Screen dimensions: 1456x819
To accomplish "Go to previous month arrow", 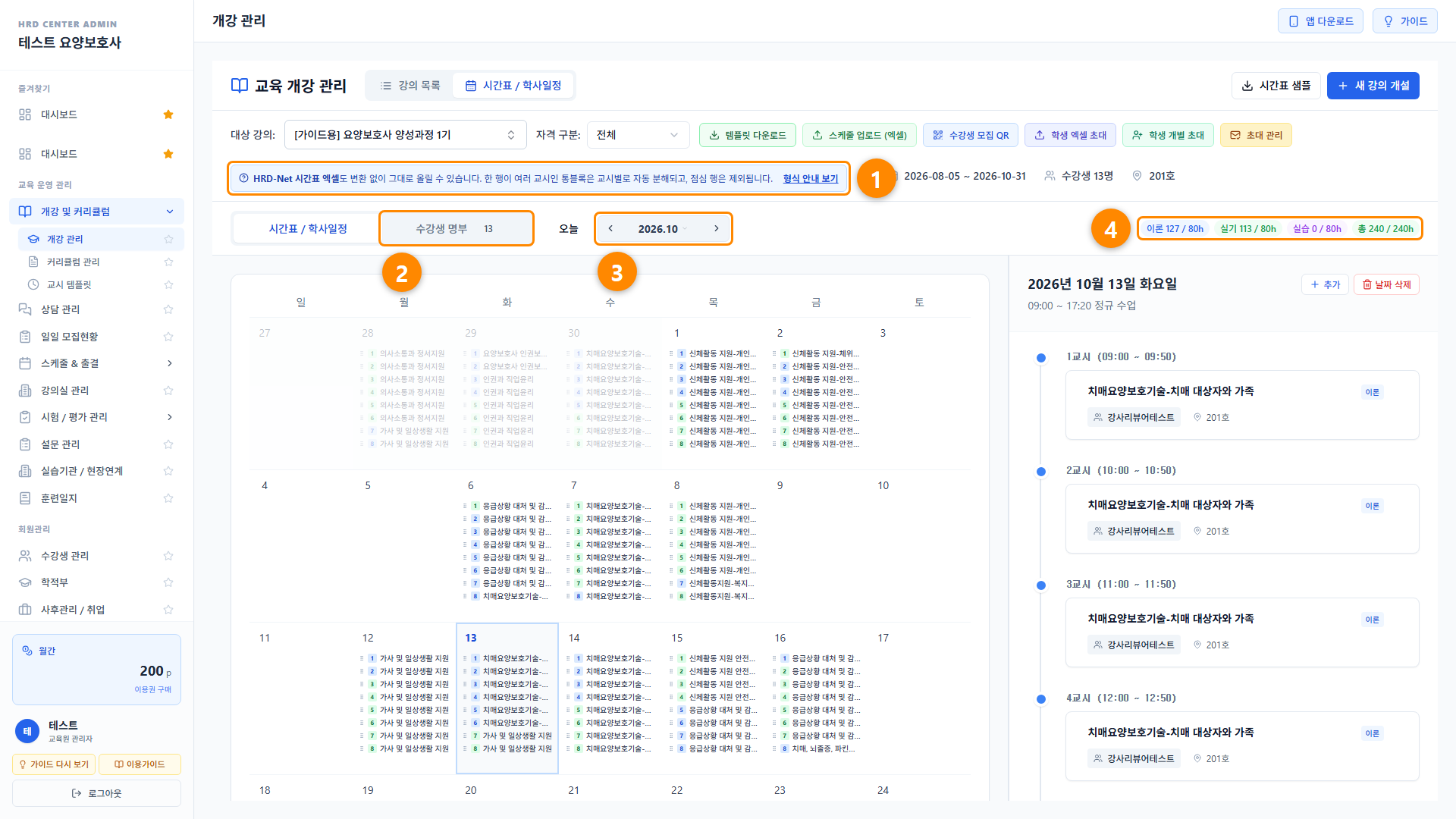I will (610, 228).
